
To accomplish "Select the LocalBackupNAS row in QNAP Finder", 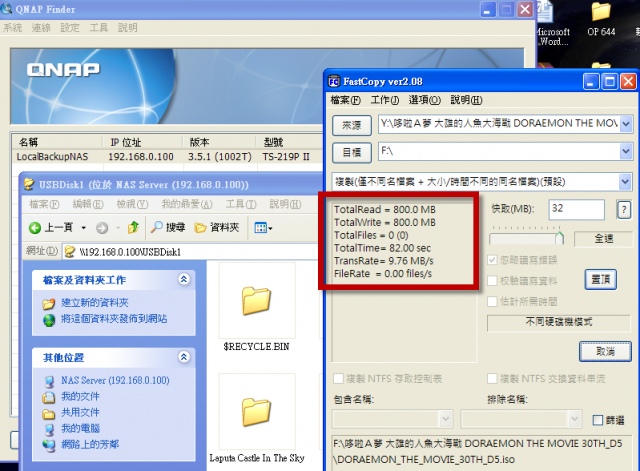I will pos(167,157).
